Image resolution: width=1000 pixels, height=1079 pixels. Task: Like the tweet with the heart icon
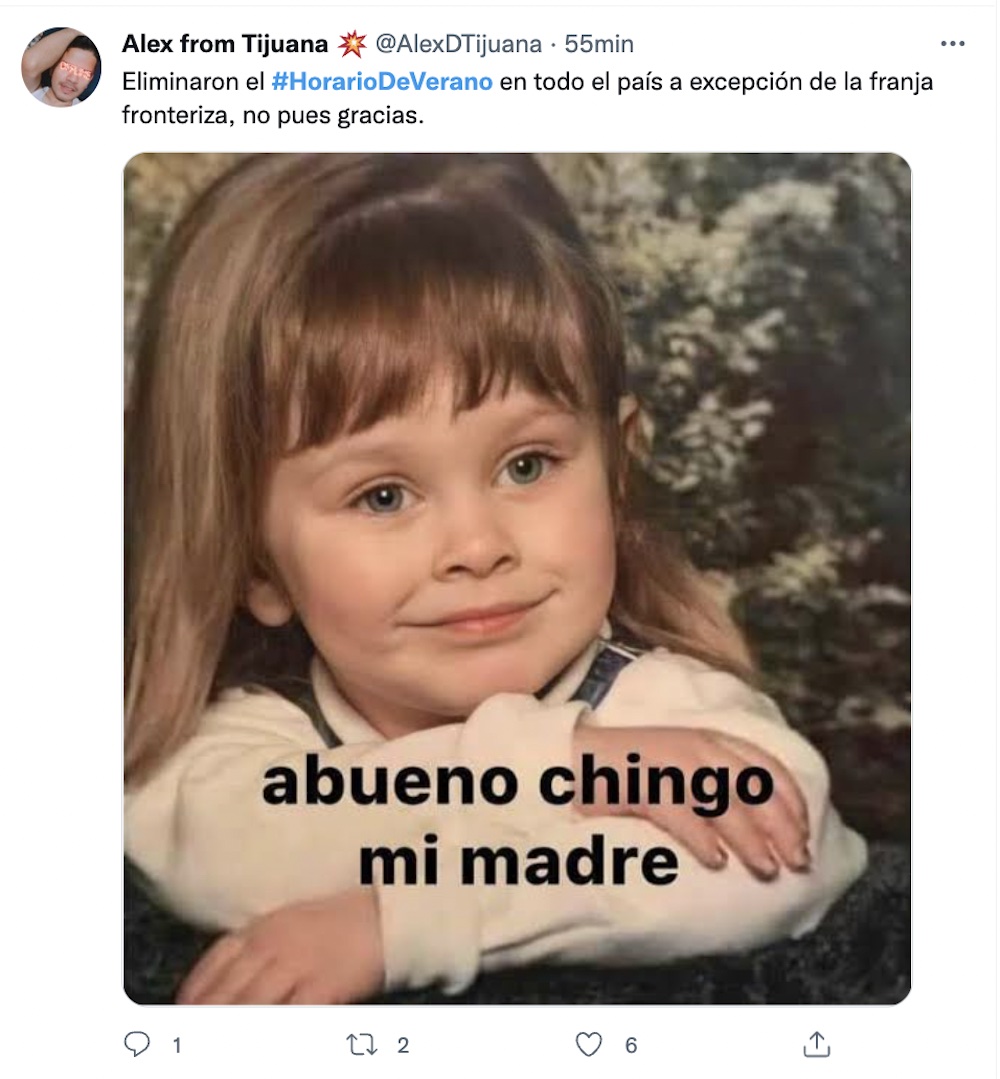[x=588, y=1045]
